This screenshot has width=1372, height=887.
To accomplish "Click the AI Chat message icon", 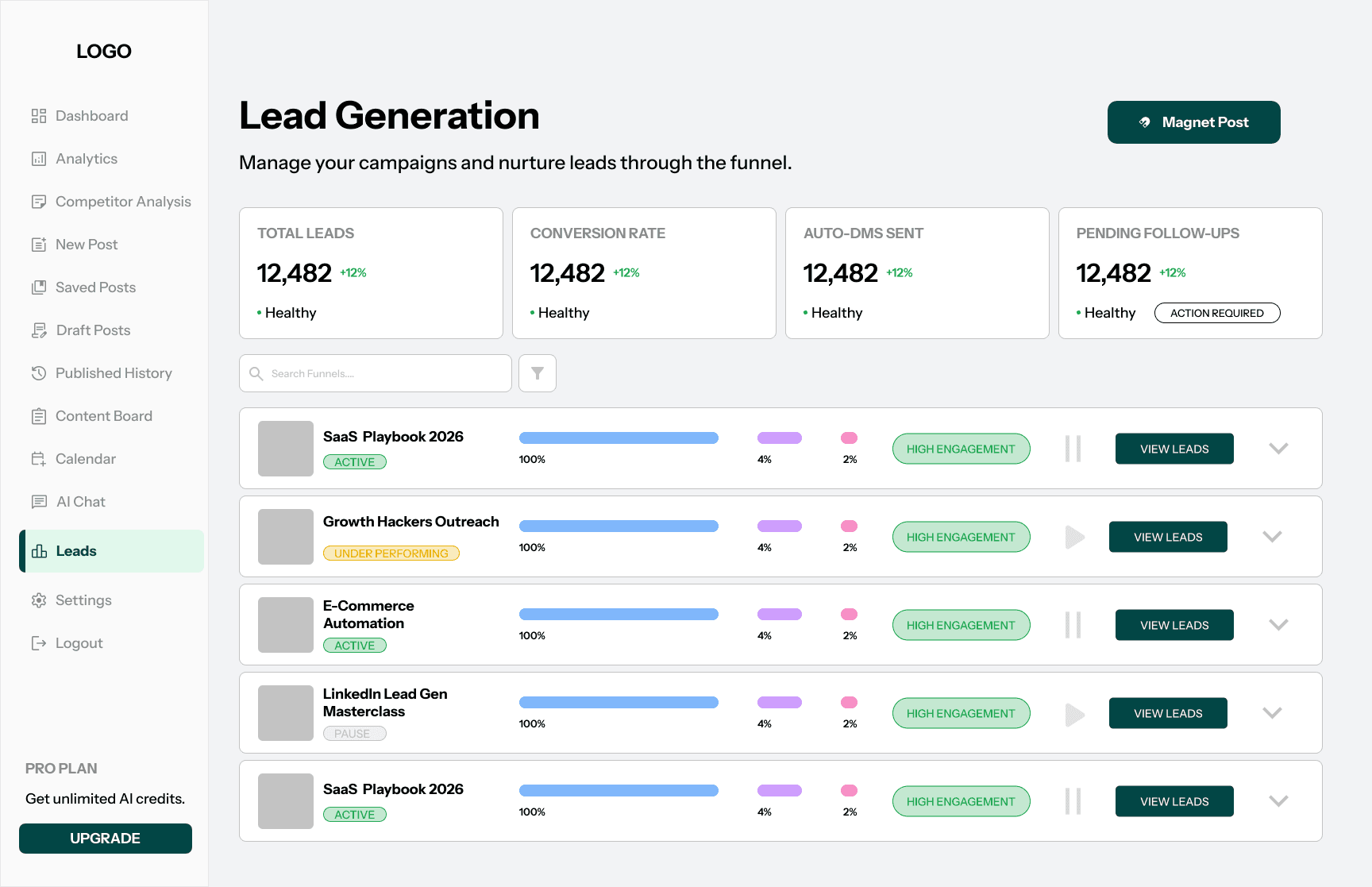I will point(38,502).
